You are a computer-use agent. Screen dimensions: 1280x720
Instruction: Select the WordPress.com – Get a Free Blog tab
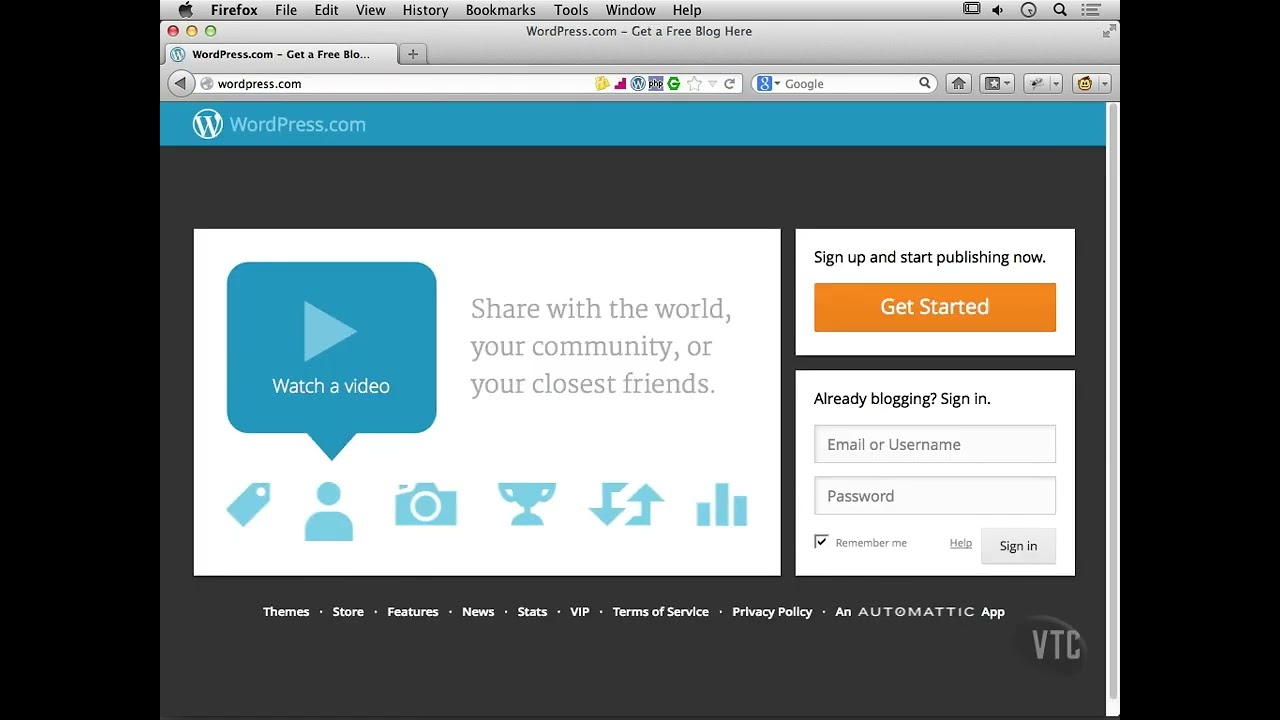(x=280, y=54)
